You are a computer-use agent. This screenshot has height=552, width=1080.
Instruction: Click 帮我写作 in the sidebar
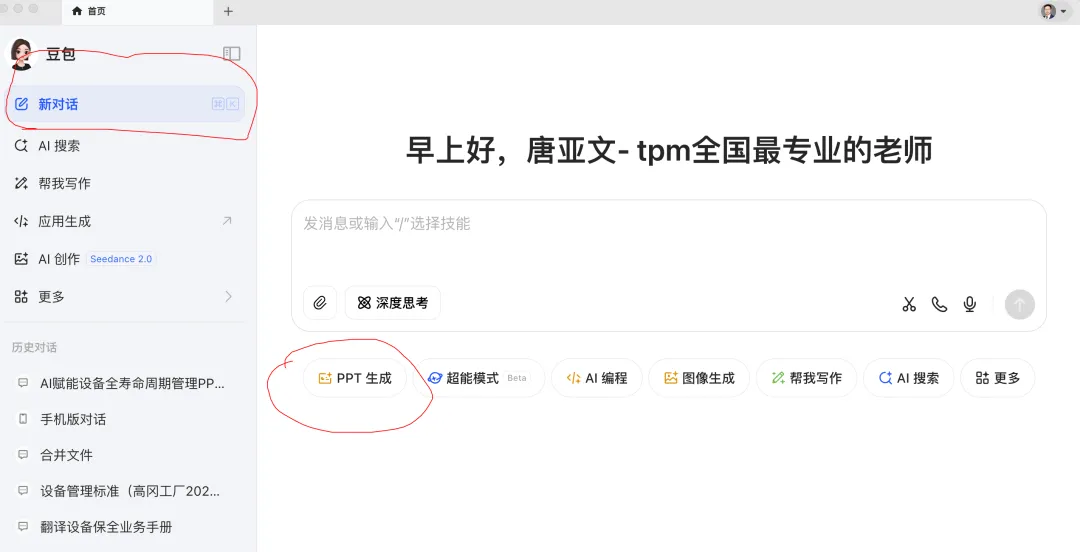[x=64, y=184]
